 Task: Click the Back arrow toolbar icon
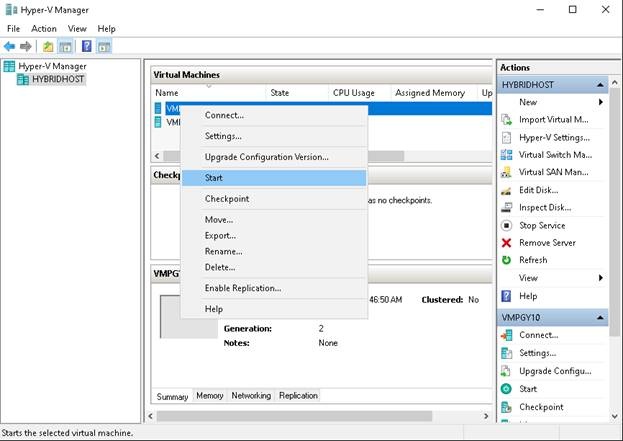click(x=10, y=46)
